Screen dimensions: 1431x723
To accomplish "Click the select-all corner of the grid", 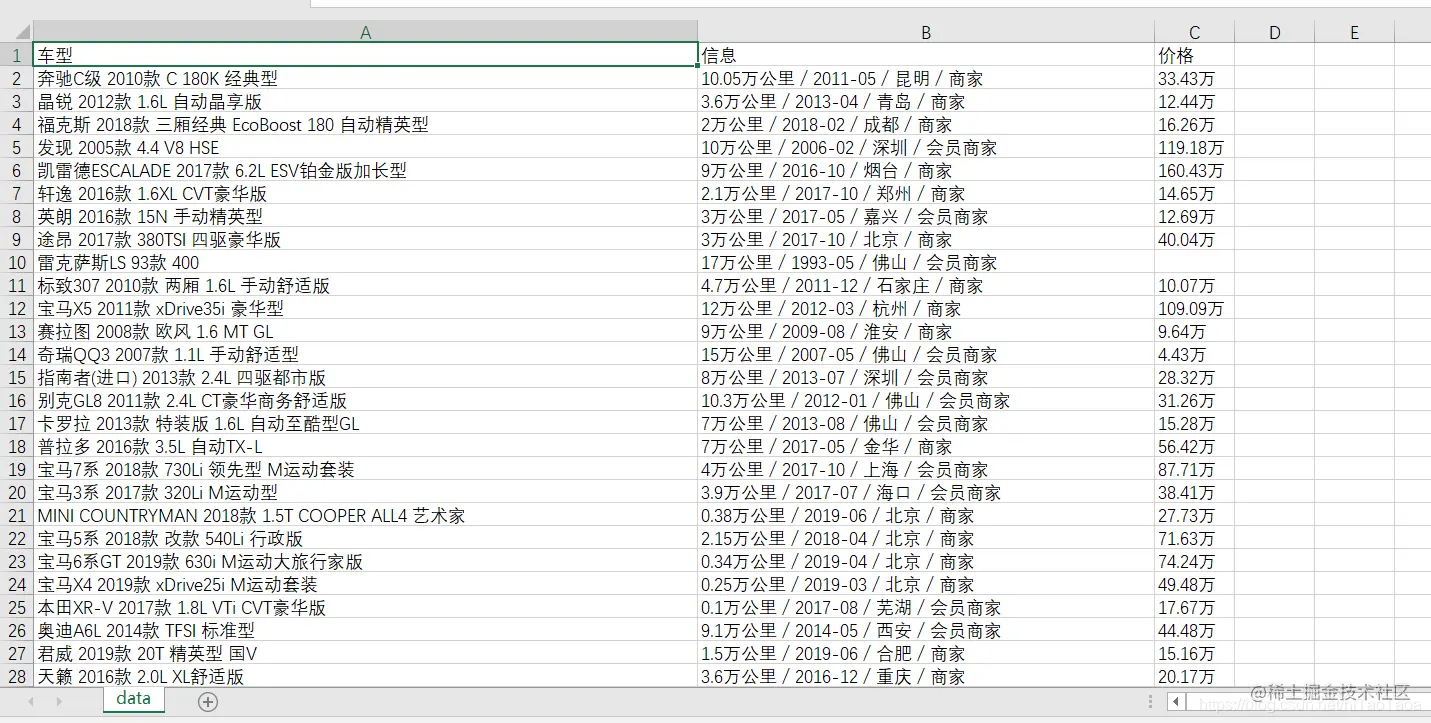I will pyautogui.click(x=17, y=32).
